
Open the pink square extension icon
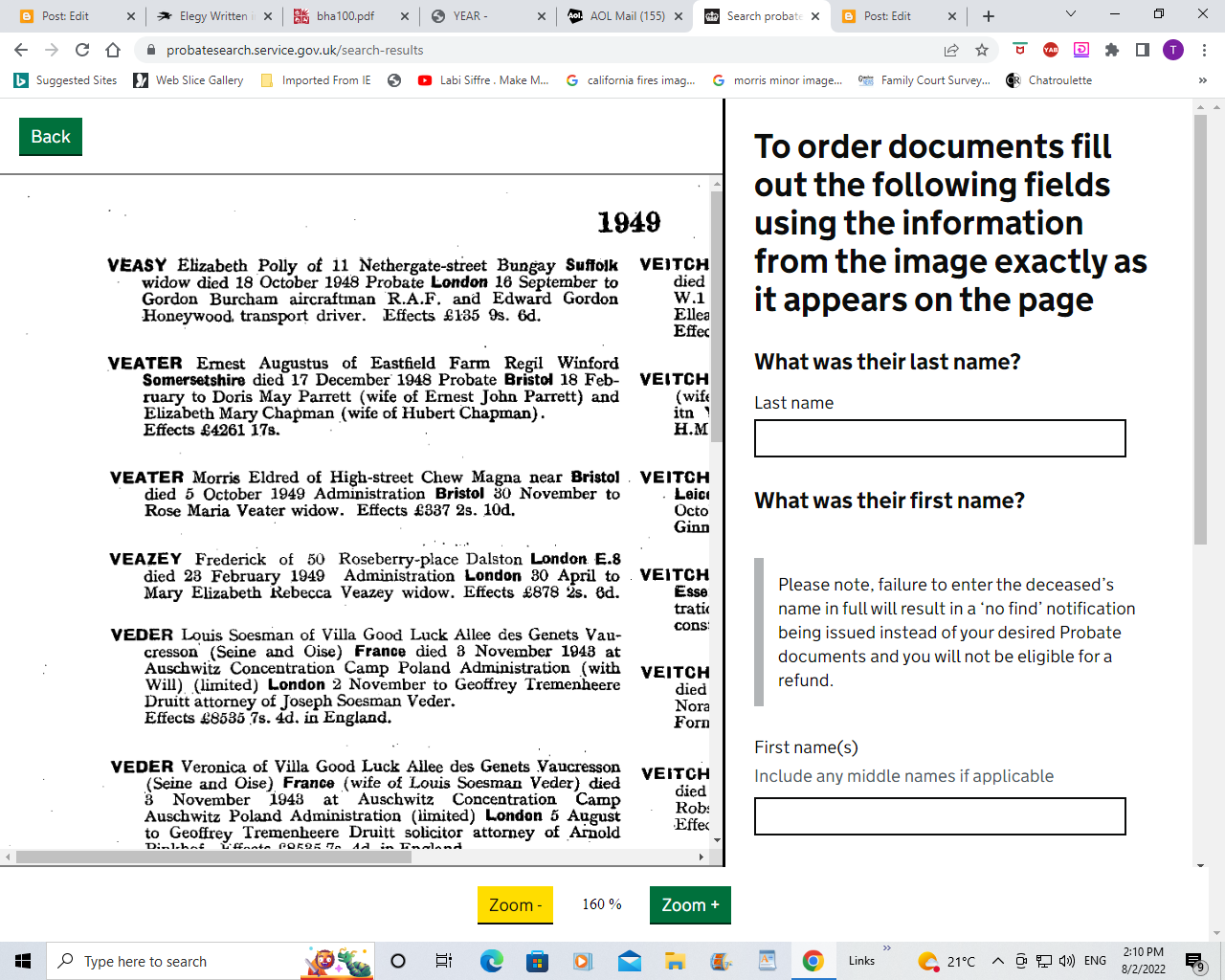pyautogui.click(x=1081, y=50)
